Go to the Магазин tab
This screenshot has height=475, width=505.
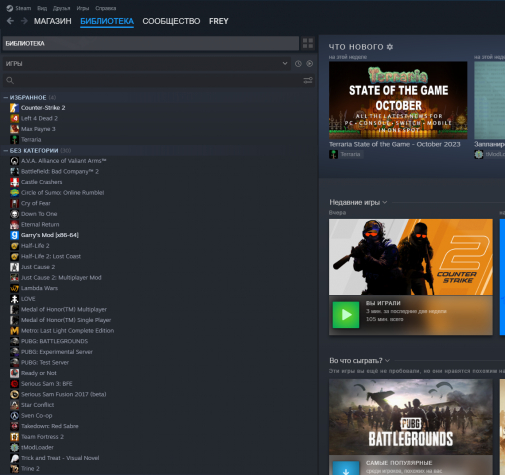tap(53, 21)
